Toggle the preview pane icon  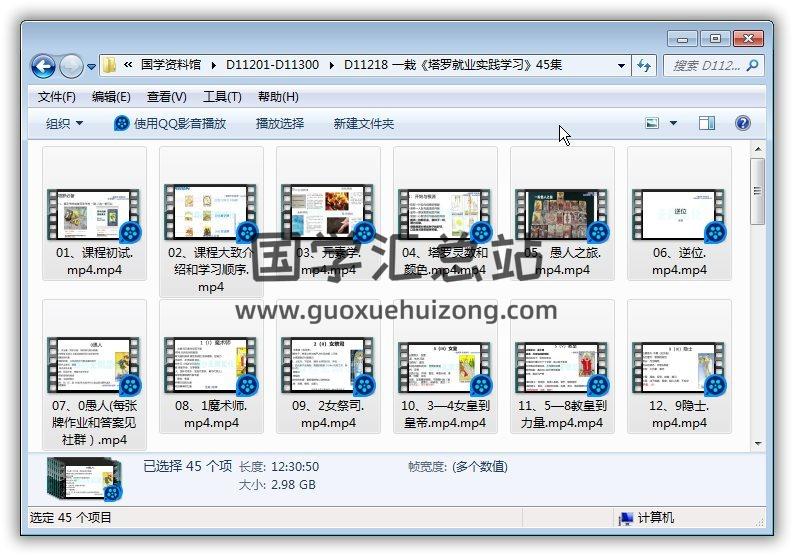click(707, 123)
